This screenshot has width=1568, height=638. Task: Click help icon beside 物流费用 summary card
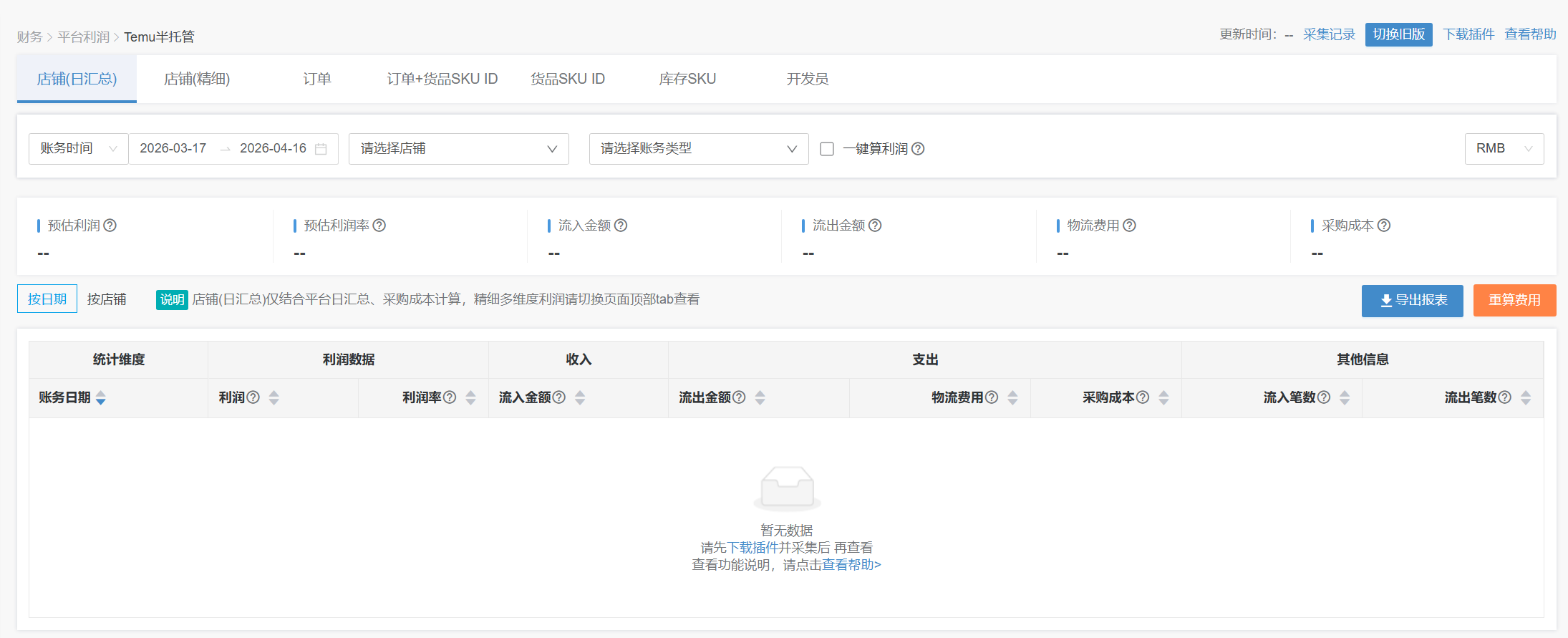click(1129, 226)
